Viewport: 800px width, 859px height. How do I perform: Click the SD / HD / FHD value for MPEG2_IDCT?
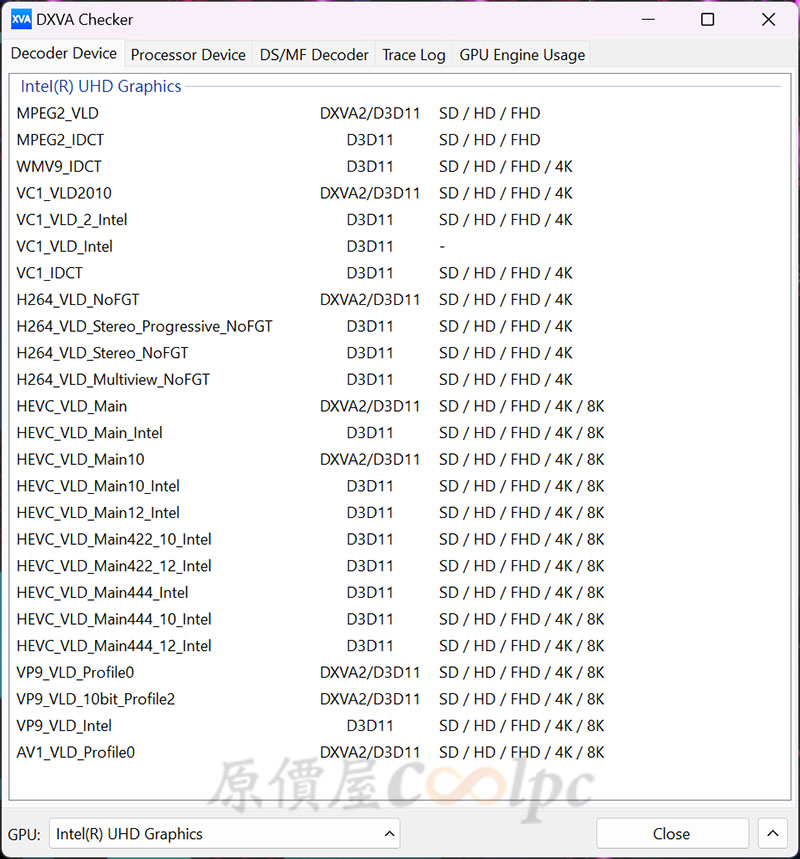(x=489, y=140)
